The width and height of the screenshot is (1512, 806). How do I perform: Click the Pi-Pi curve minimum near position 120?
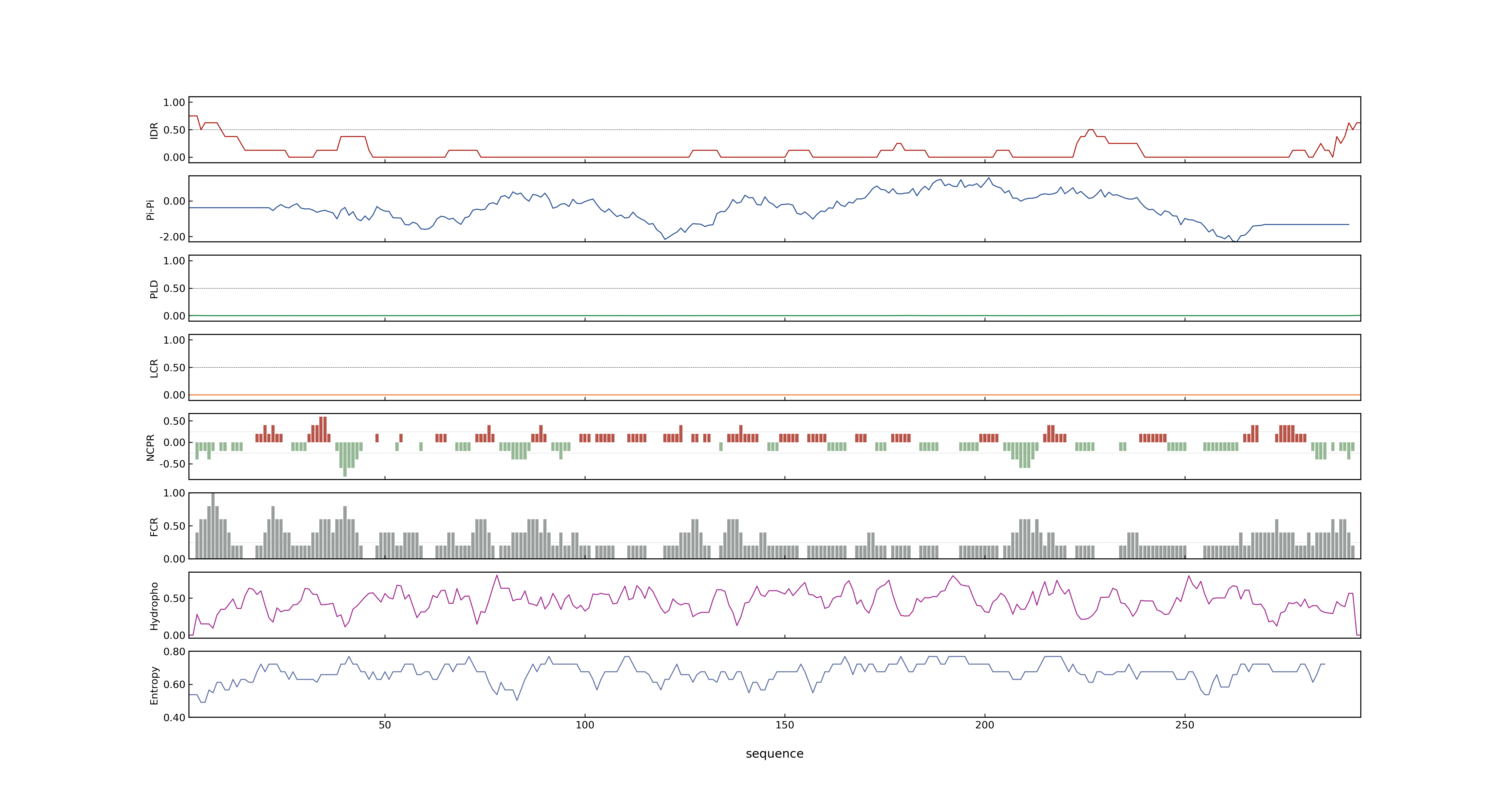(665, 239)
